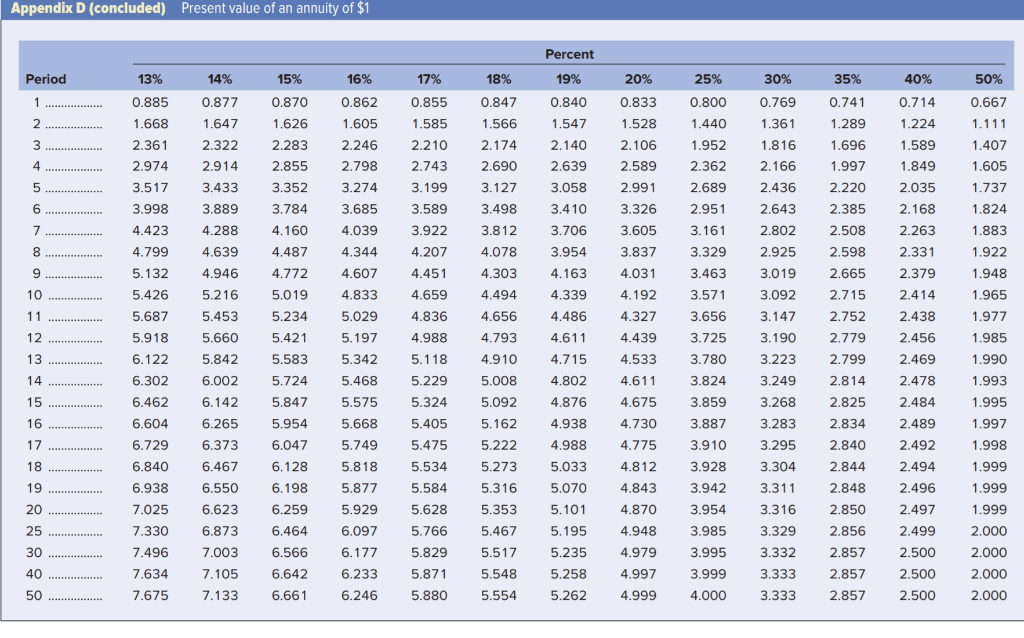The height and width of the screenshot is (638, 1024).
Task: Click value 7.634 in period 40
Action: [150, 575]
